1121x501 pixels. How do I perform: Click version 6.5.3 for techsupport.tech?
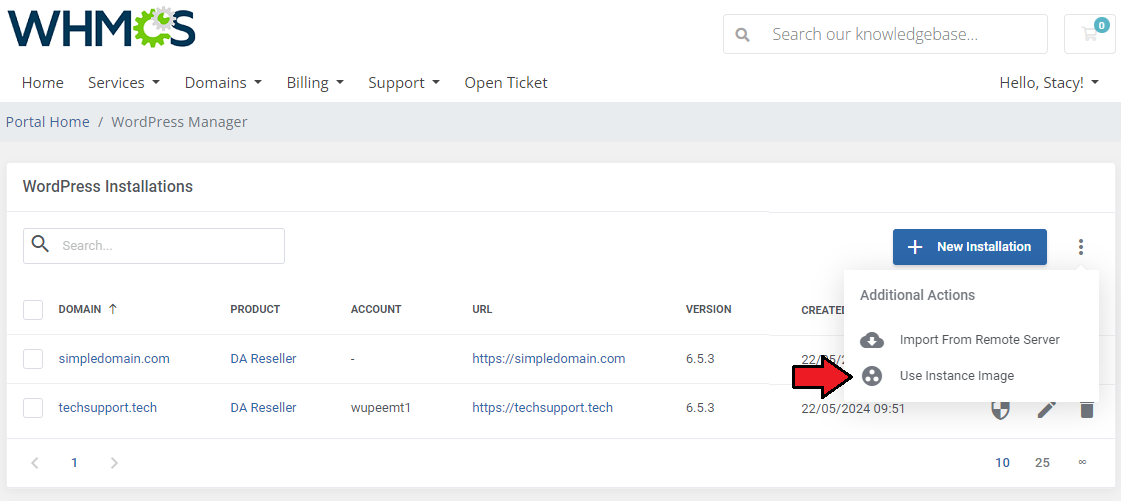point(700,408)
